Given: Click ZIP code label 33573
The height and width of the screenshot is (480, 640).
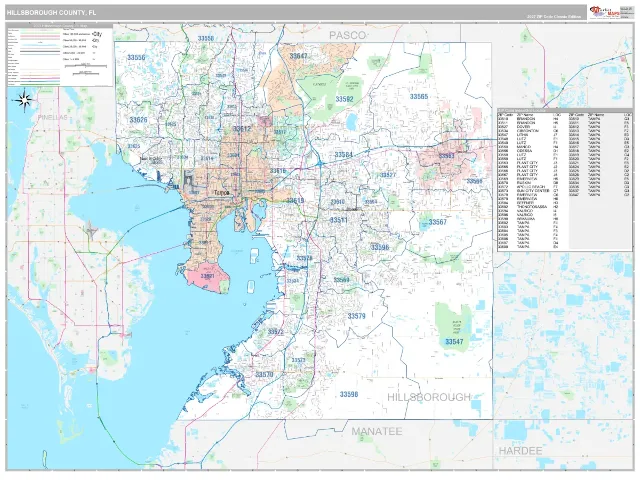Looking at the screenshot, I should 298,360.
